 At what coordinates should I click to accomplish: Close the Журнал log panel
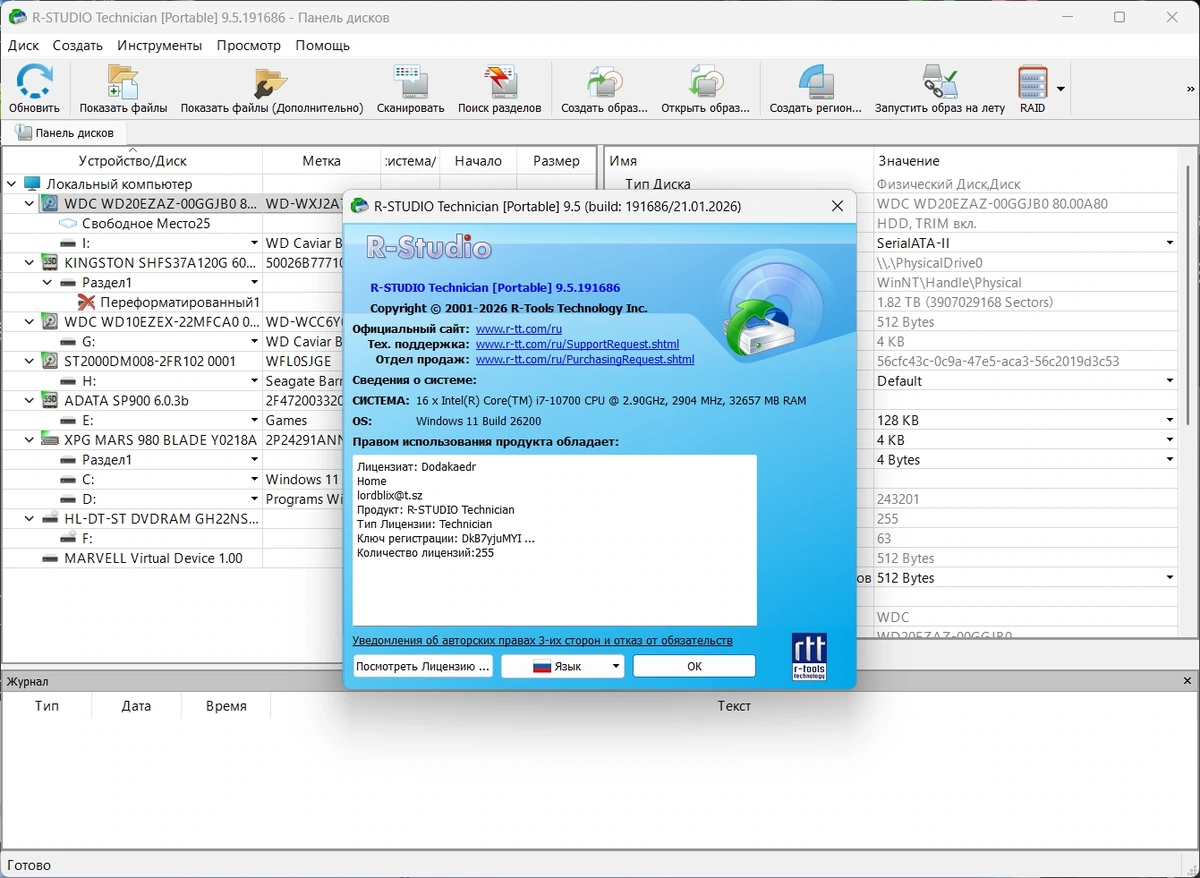point(1187,681)
